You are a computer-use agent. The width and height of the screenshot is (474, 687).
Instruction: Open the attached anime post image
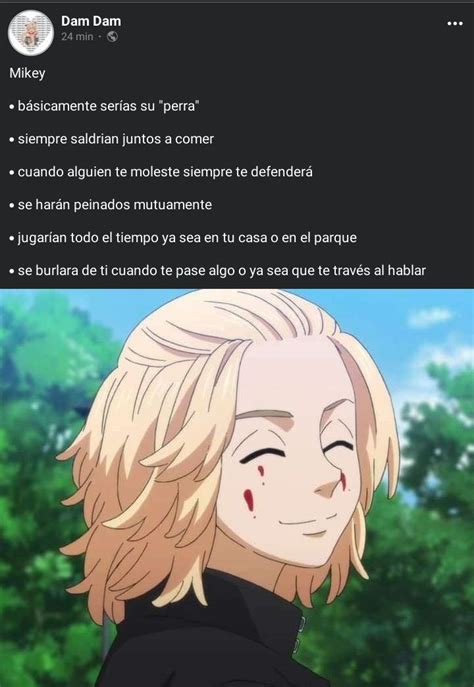[x=237, y=488]
